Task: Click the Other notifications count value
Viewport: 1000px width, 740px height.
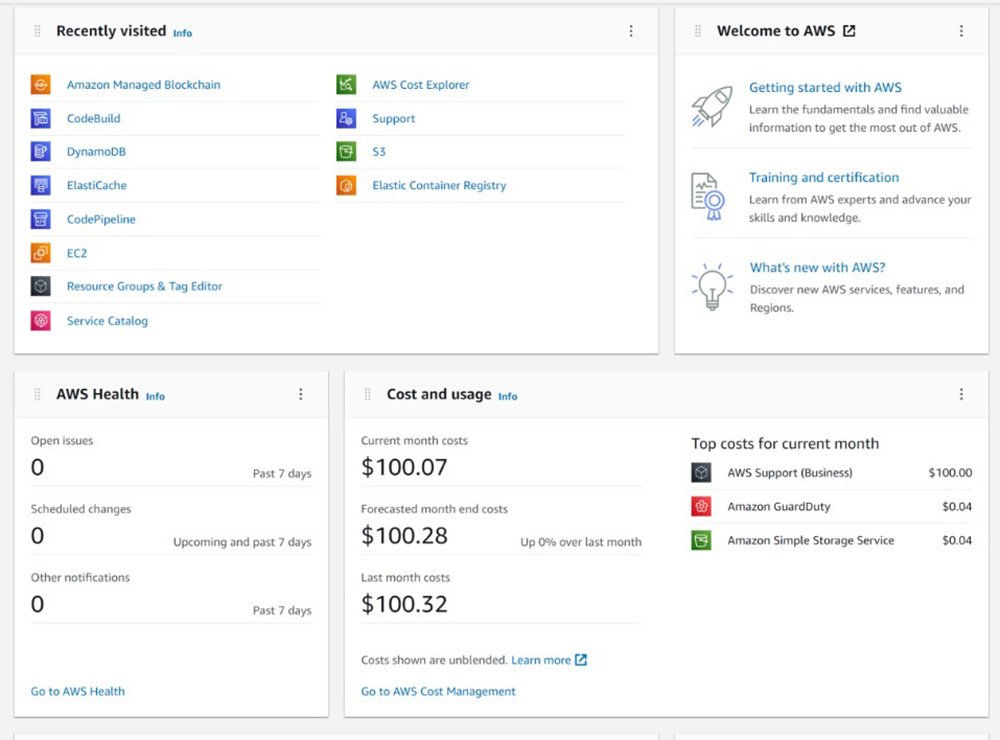Action: (x=38, y=603)
